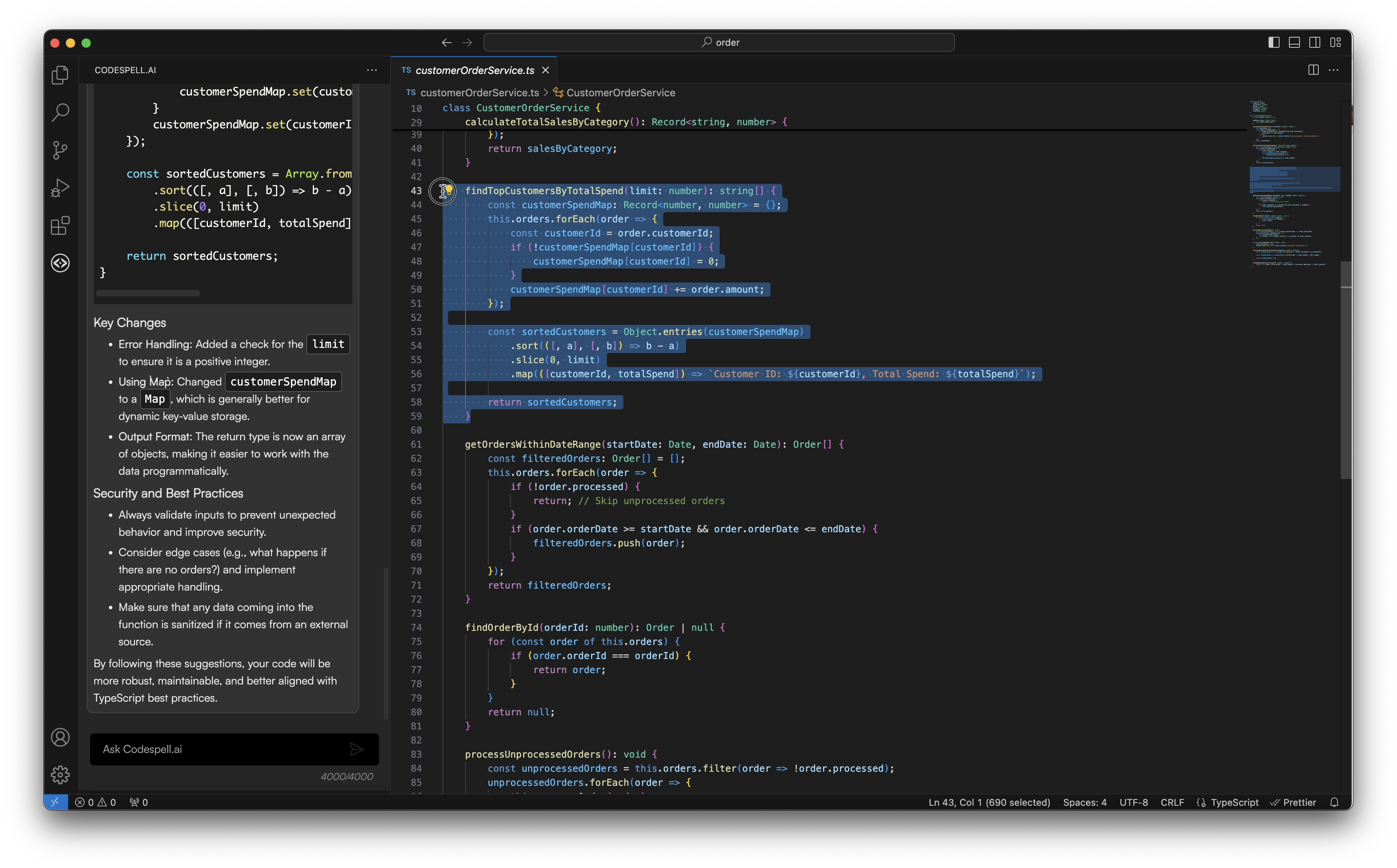Screen dimensions: 1397x868
Task: Toggle the secondary side bar visibility
Action: pyautogui.click(x=1315, y=43)
